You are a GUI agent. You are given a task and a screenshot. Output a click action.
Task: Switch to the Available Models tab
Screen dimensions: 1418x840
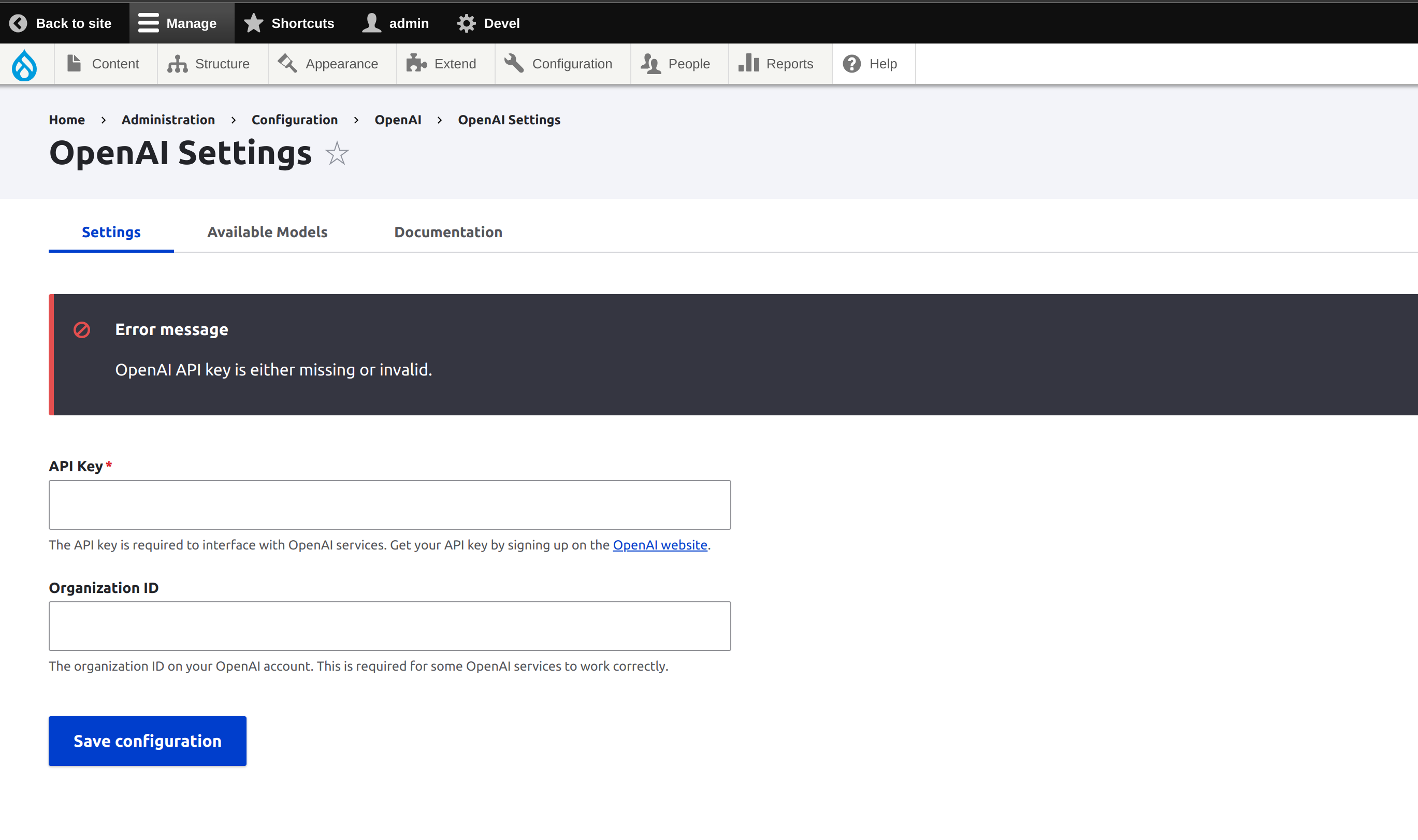(267, 232)
